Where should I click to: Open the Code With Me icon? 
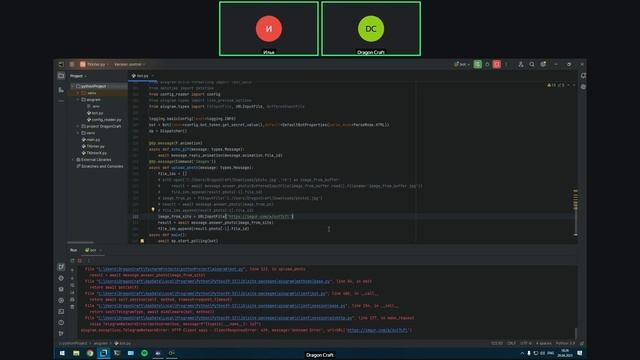pyautogui.click(x=521, y=64)
